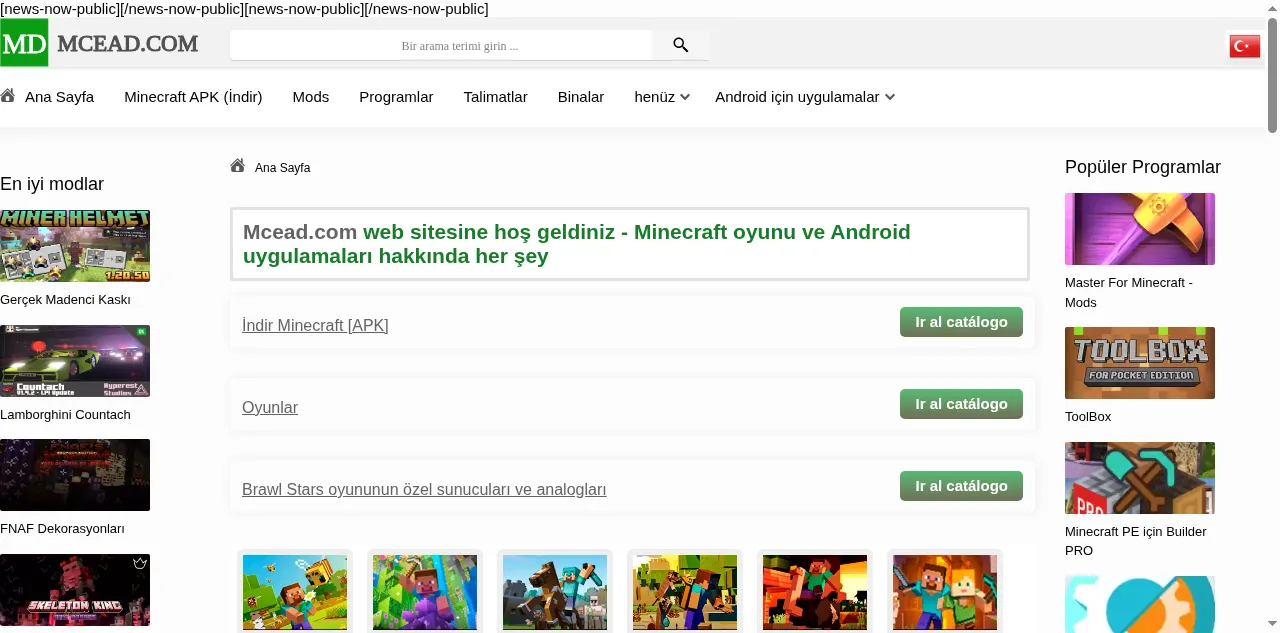Go to the Mods menu item
Viewport: 1280px width, 633px height.
pyautogui.click(x=311, y=97)
